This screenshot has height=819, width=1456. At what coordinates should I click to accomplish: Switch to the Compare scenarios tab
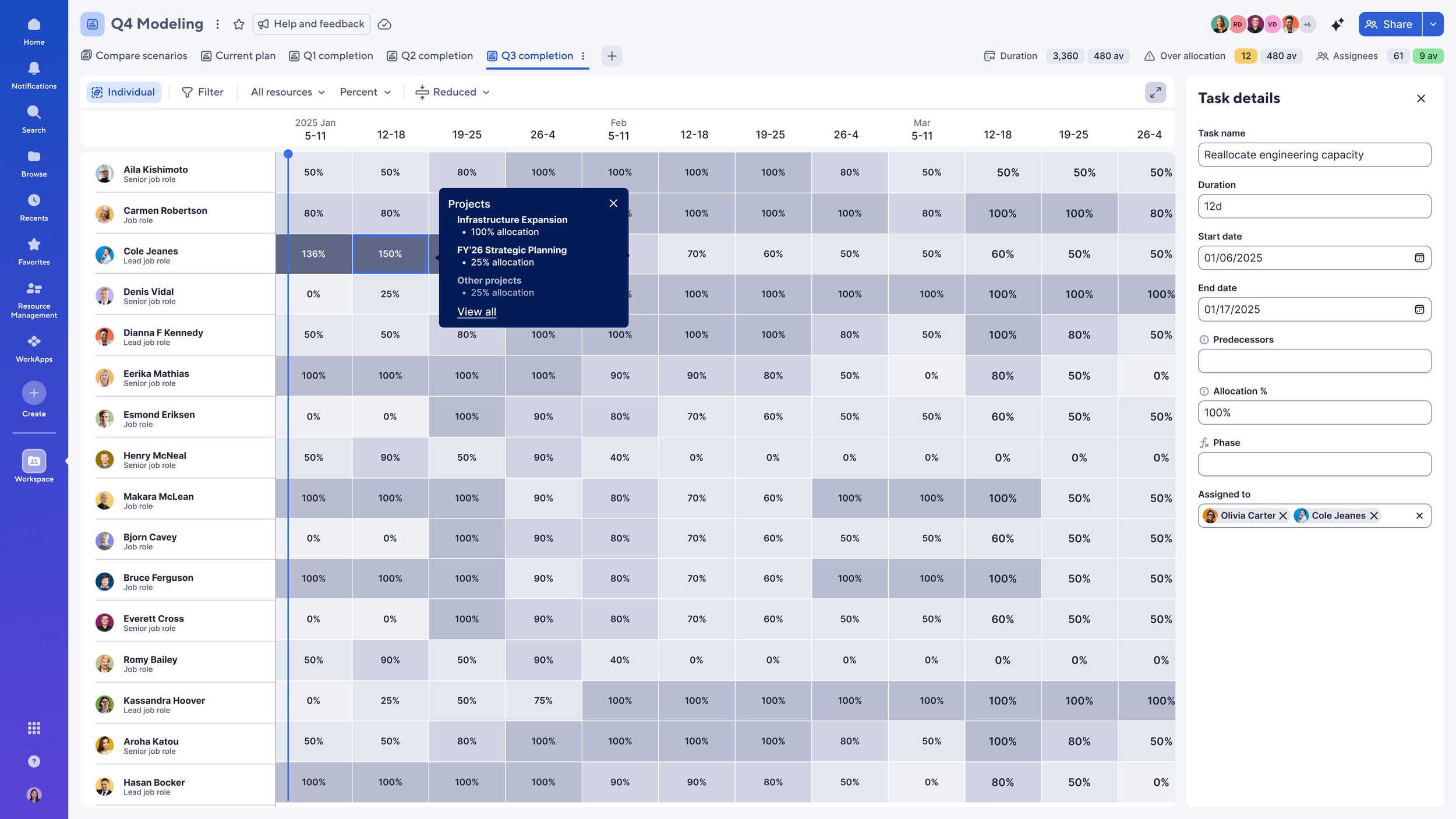(135, 56)
